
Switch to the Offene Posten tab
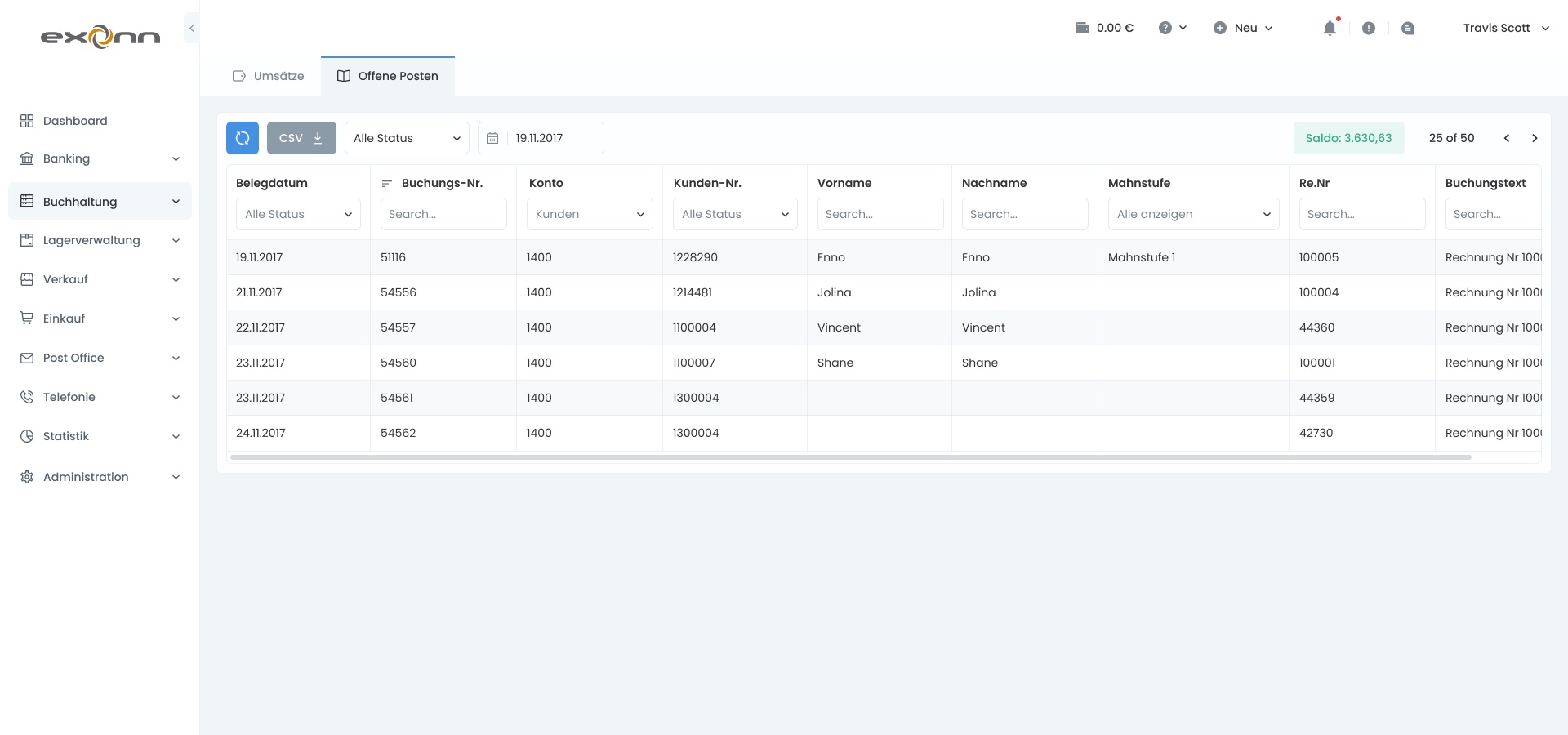(388, 76)
